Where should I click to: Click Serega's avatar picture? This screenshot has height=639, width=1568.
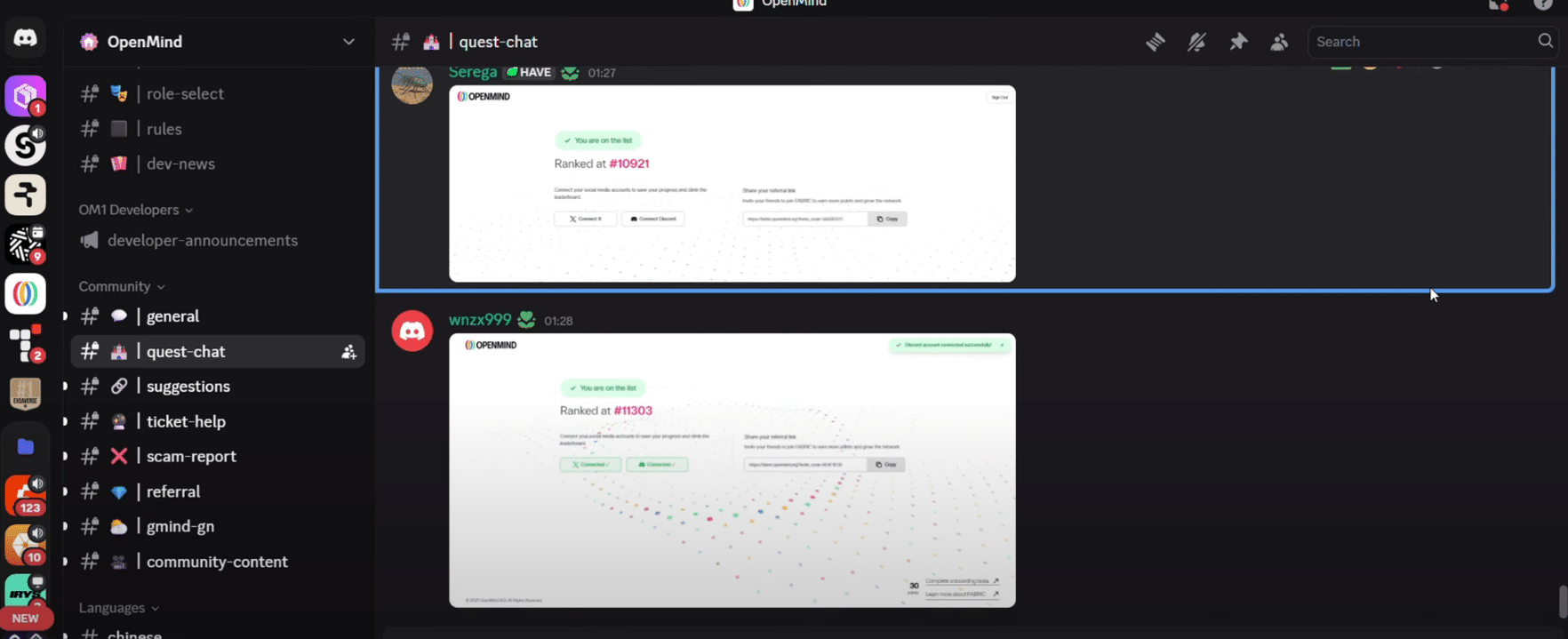click(412, 84)
